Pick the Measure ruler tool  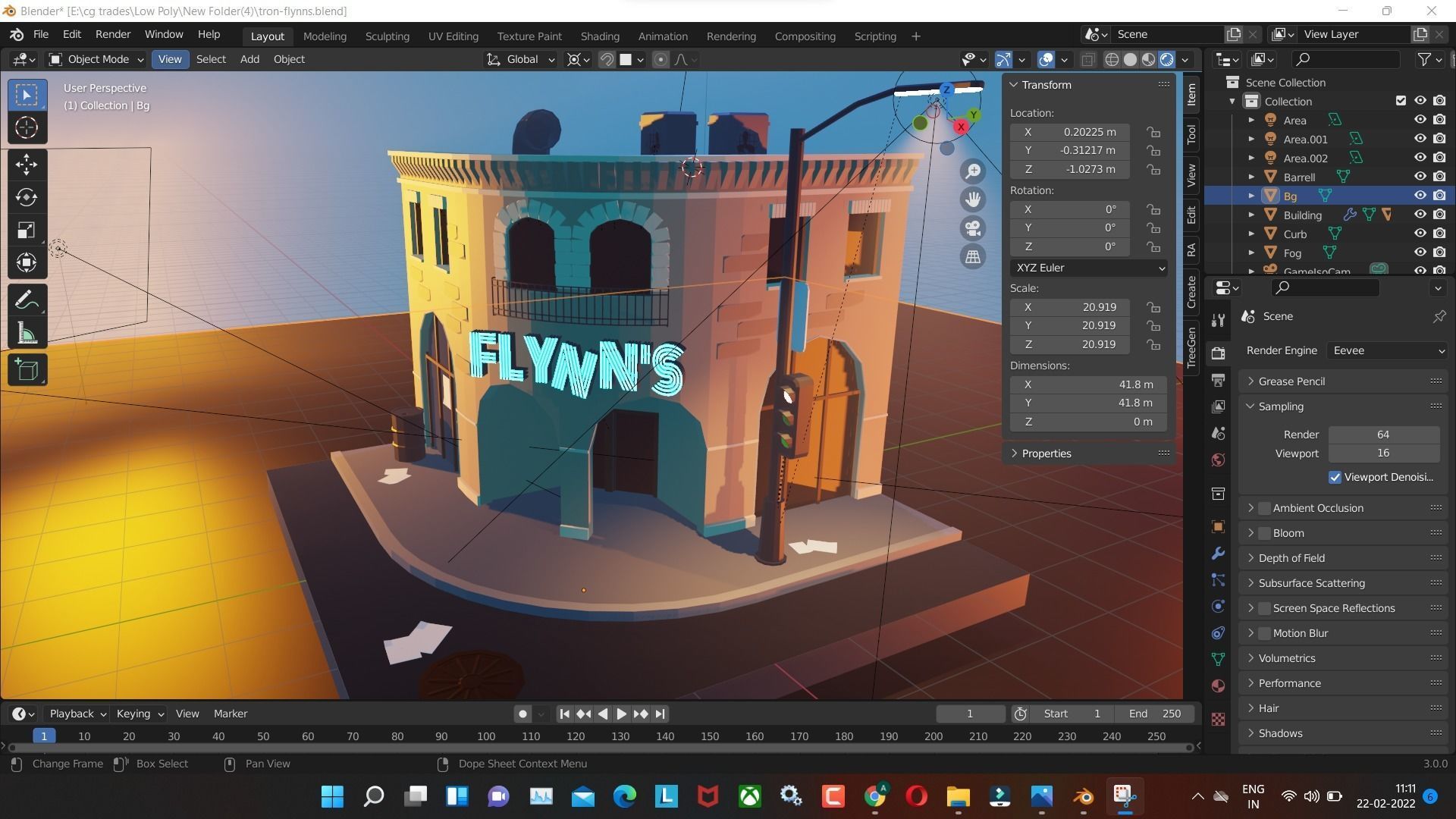click(27, 333)
